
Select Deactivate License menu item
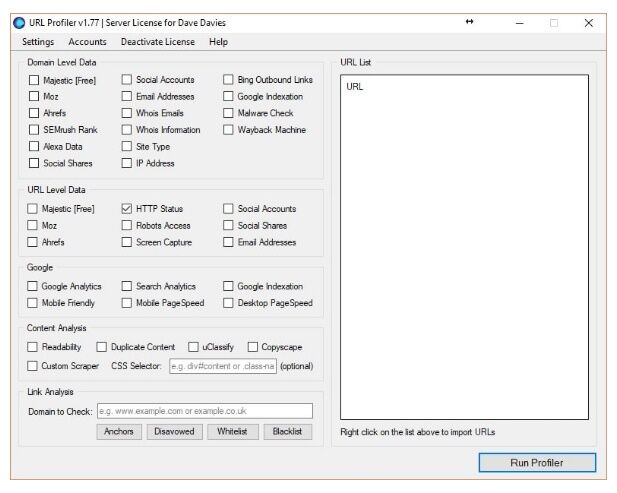pos(158,42)
